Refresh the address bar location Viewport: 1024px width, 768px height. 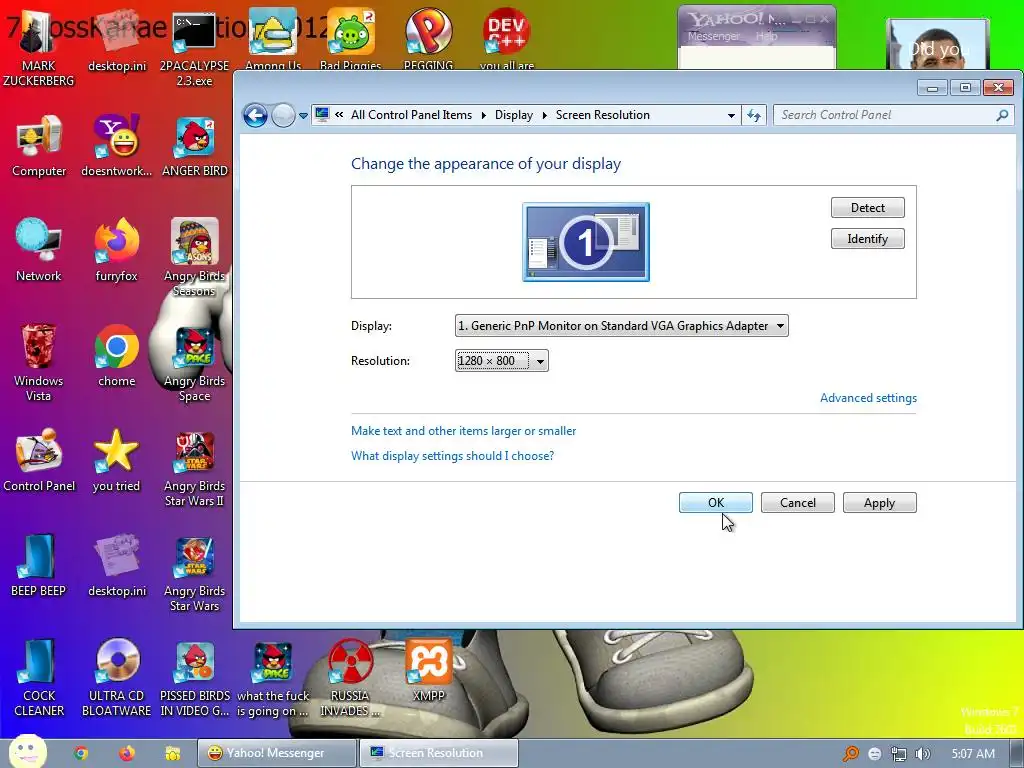point(754,116)
